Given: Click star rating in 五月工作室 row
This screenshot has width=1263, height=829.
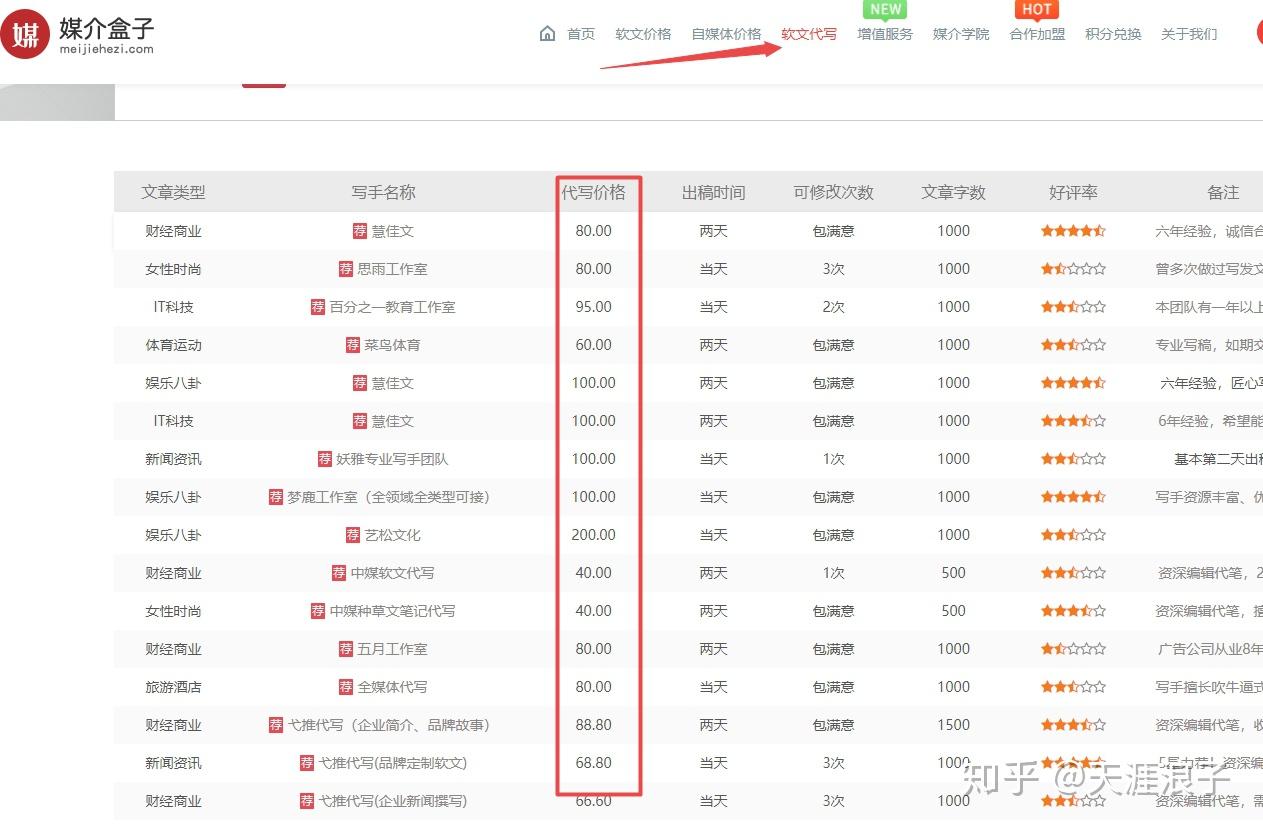Looking at the screenshot, I should tap(1073, 649).
